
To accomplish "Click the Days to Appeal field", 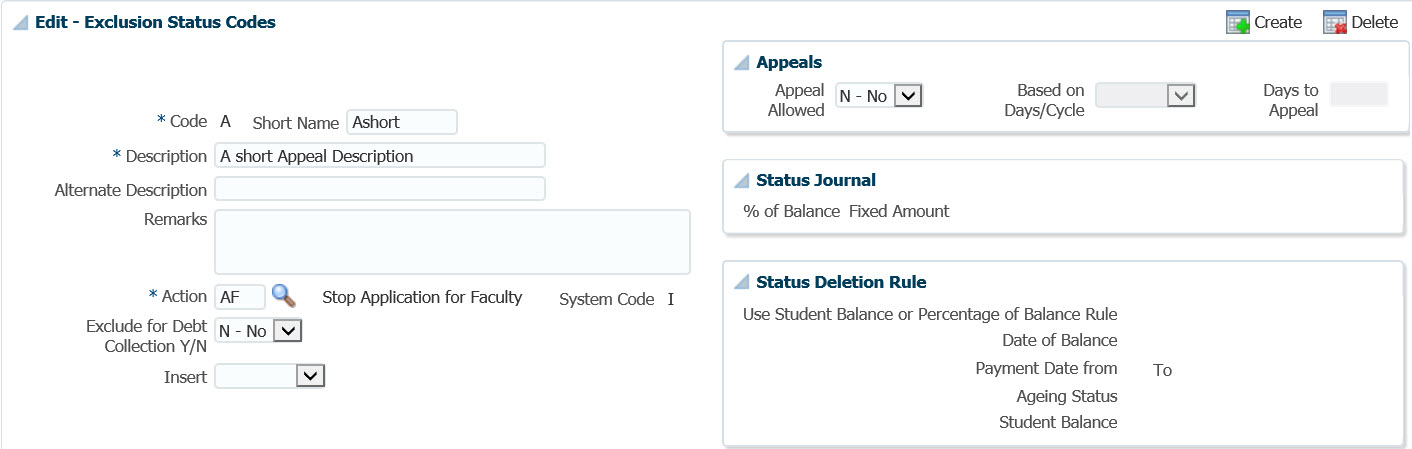I will [x=1359, y=95].
